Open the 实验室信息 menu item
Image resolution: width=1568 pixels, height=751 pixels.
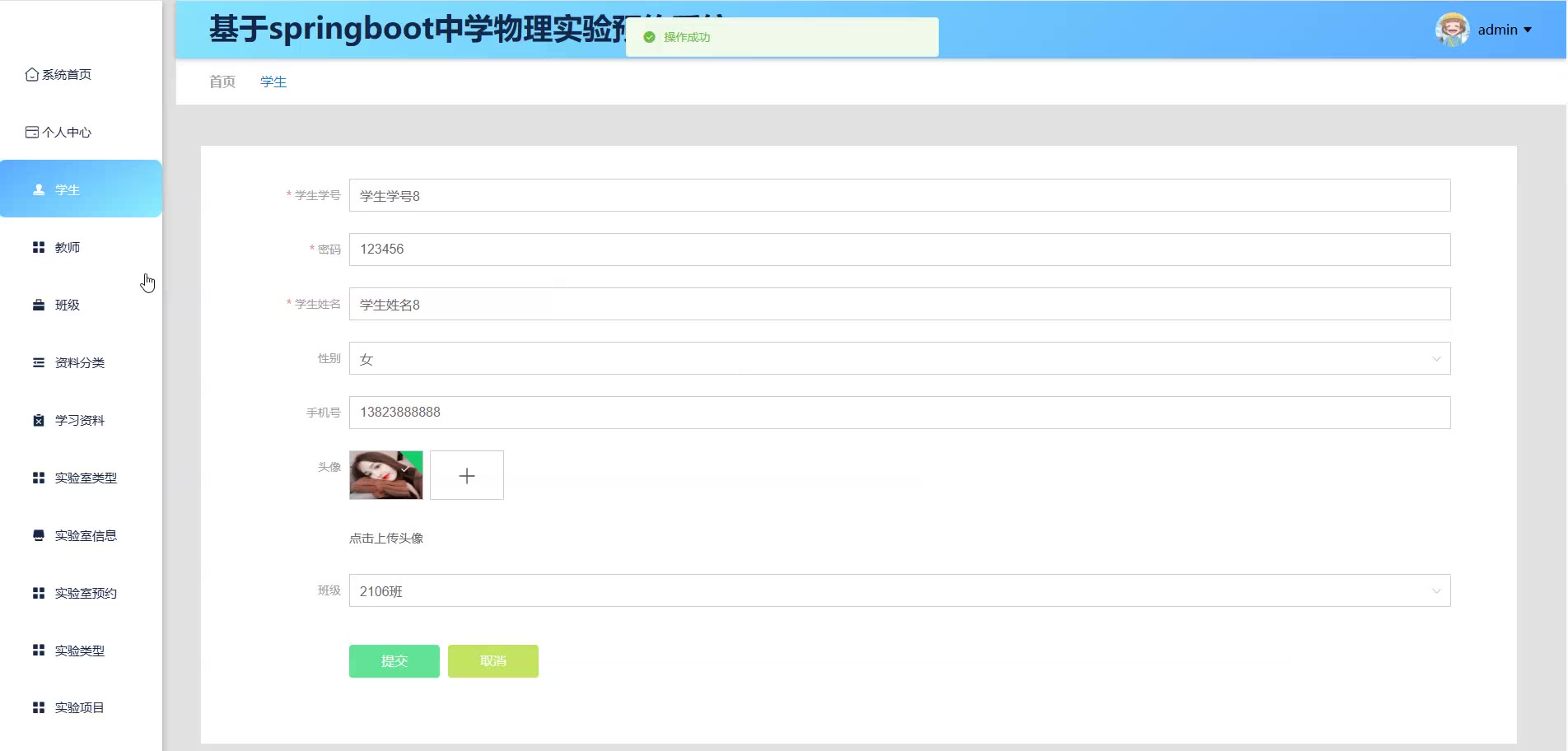[x=81, y=535]
